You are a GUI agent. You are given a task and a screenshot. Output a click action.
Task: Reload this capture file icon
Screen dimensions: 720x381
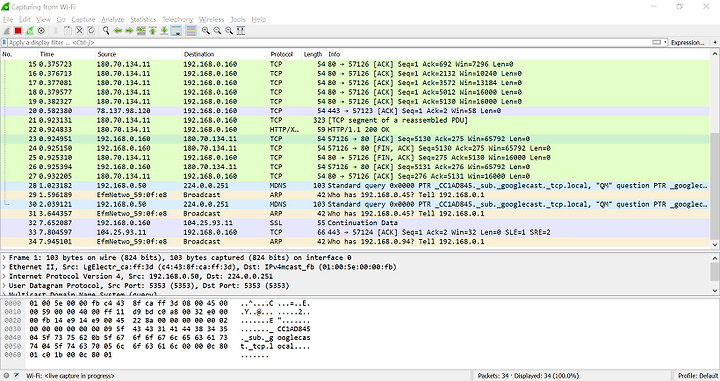tap(91, 31)
